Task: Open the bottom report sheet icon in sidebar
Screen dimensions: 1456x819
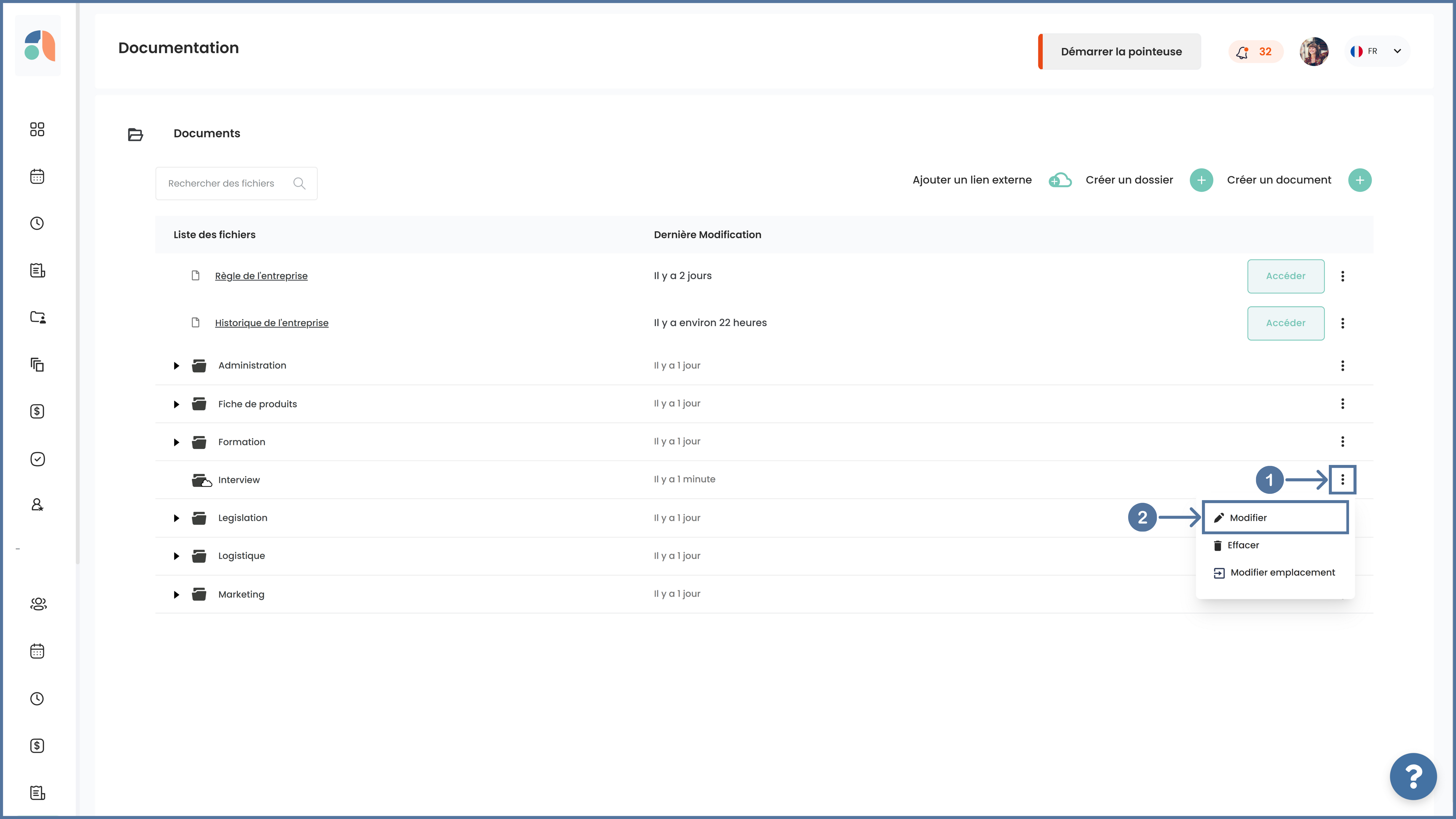Action: click(x=37, y=793)
